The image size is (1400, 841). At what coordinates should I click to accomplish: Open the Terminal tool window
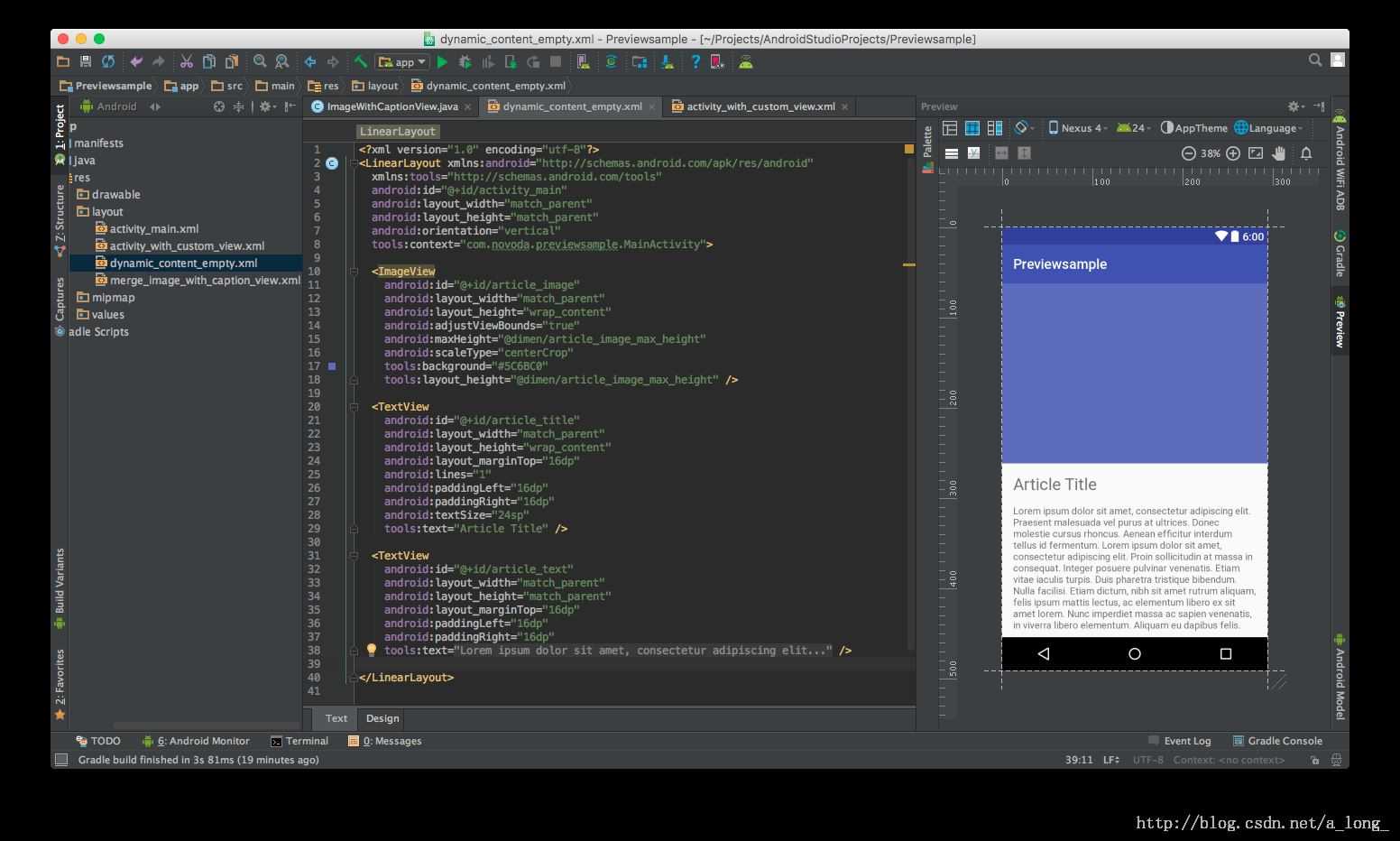click(x=299, y=741)
